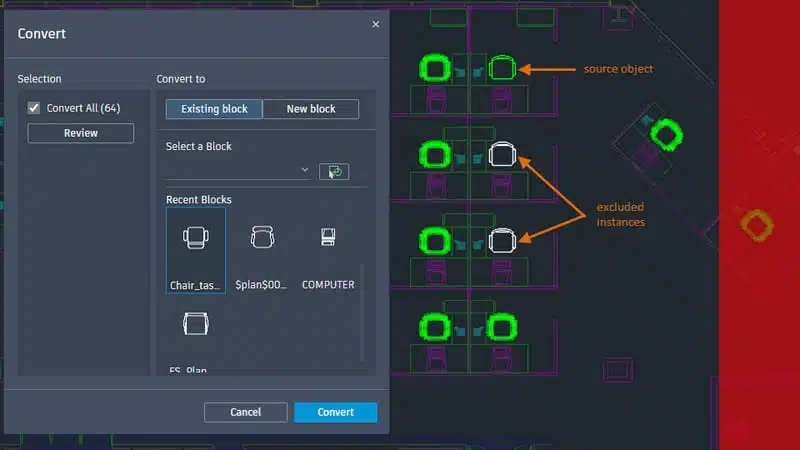The width and height of the screenshot is (800, 450).
Task: Select the Chair_tas recent block thumbnail
Action: point(196,250)
